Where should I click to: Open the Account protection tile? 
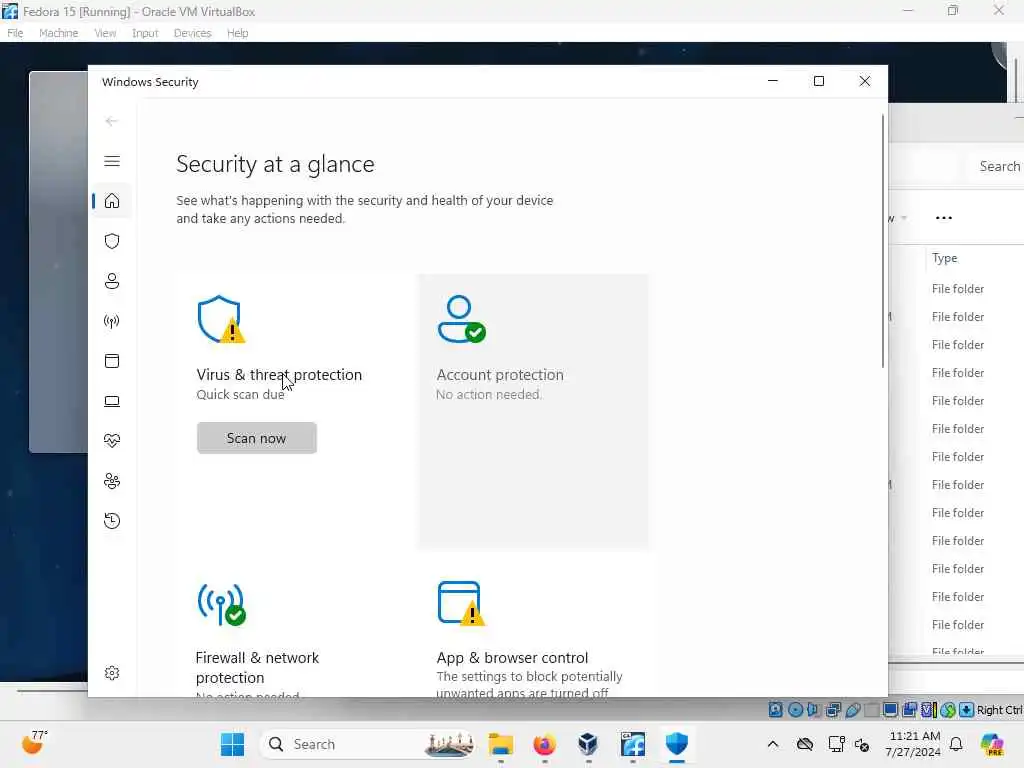point(533,411)
